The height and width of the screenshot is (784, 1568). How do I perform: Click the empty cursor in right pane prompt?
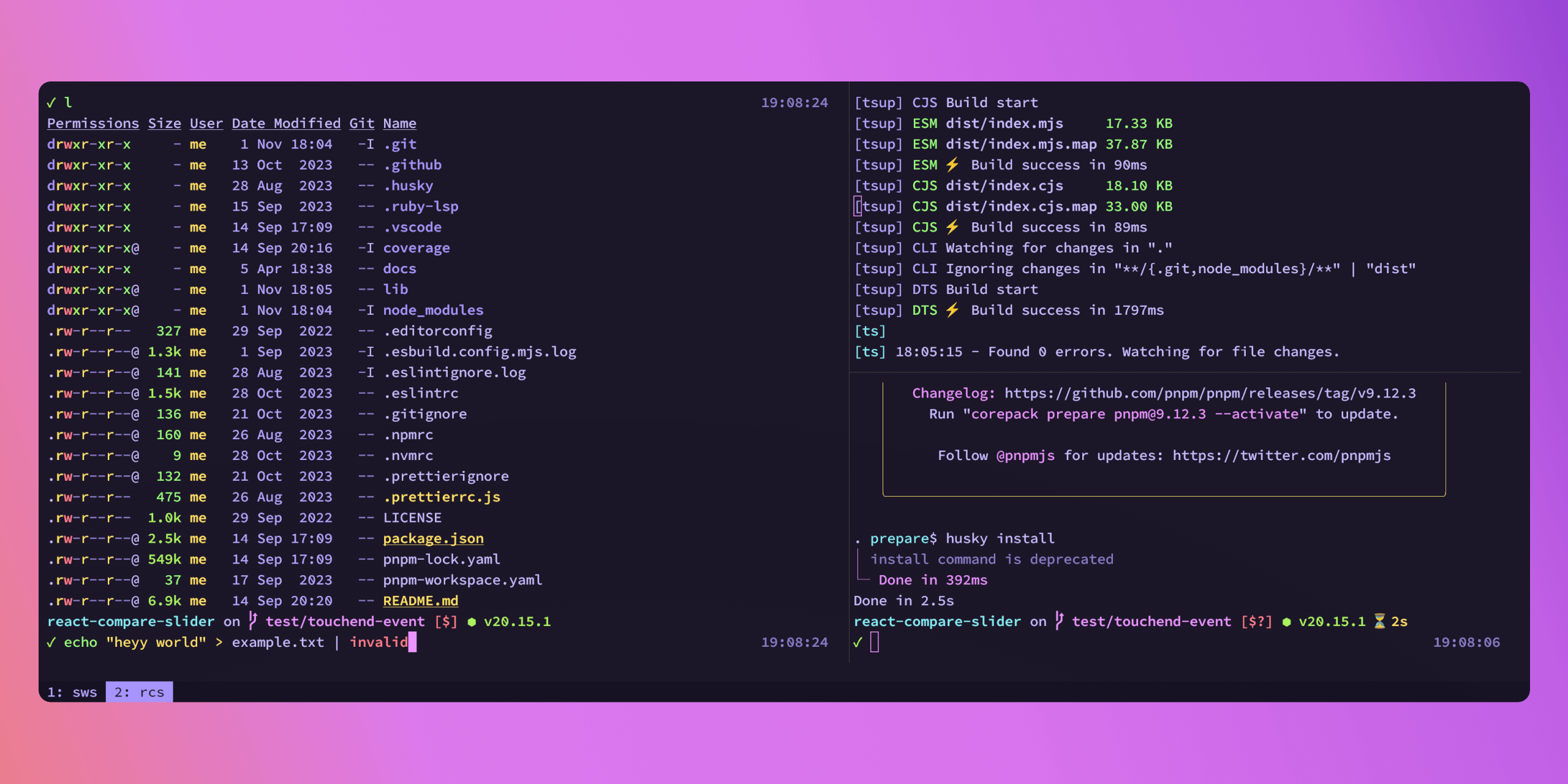(x=874, y=642)
